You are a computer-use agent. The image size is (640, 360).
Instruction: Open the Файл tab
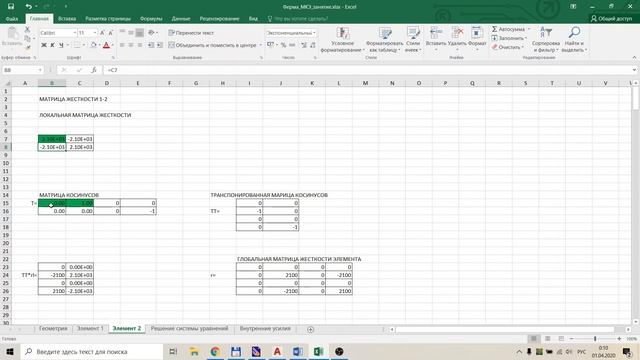pyautogui.click(x=12, y=18)
